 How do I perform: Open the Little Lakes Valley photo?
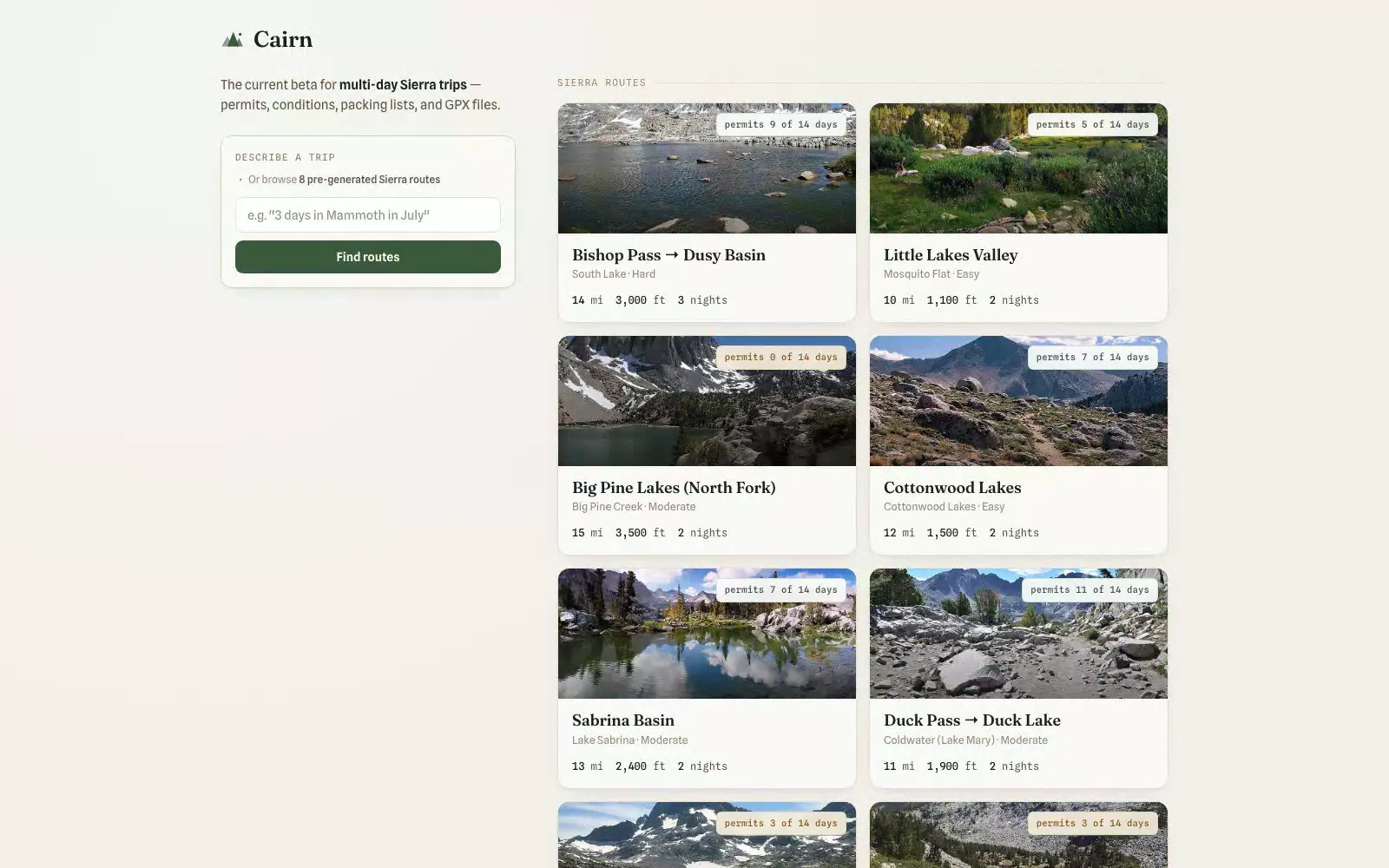coord(1018,168)
